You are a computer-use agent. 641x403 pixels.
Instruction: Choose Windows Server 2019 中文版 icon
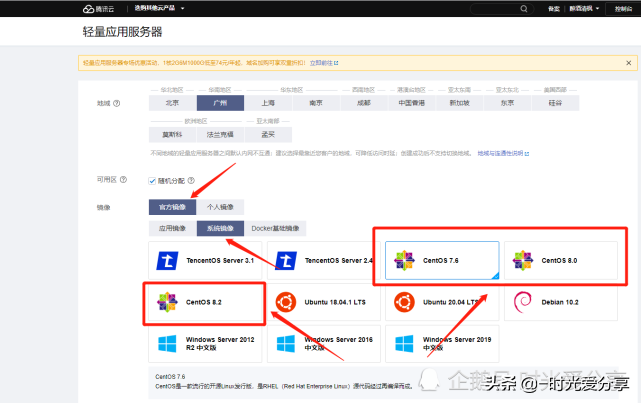(x=404, y=344)
